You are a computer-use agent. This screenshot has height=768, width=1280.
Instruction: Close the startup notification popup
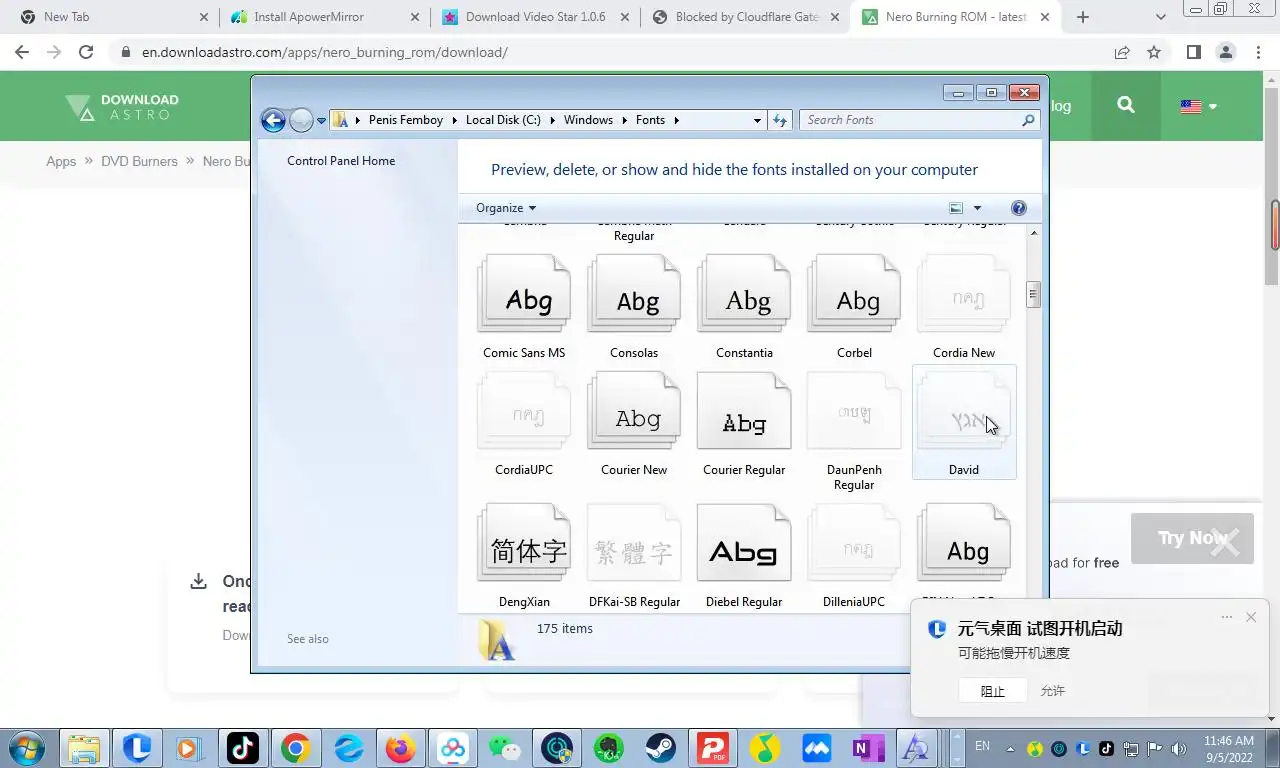pos(1251,617)
